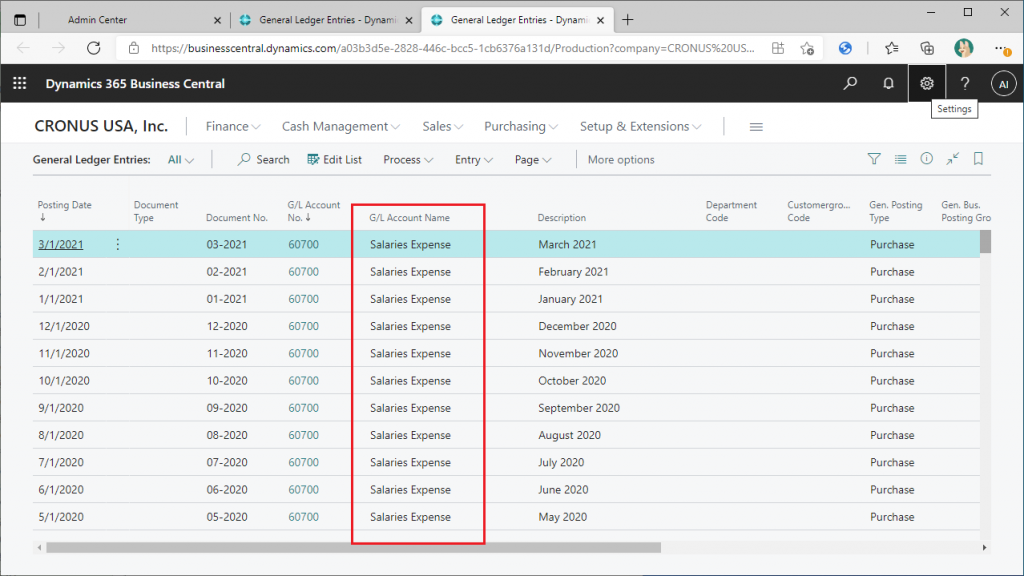The height and width of the screenshot is (576, 1024).
Task: Click the magnifier search icon in header
Action: pyautogui.click(x=850, y=84)
